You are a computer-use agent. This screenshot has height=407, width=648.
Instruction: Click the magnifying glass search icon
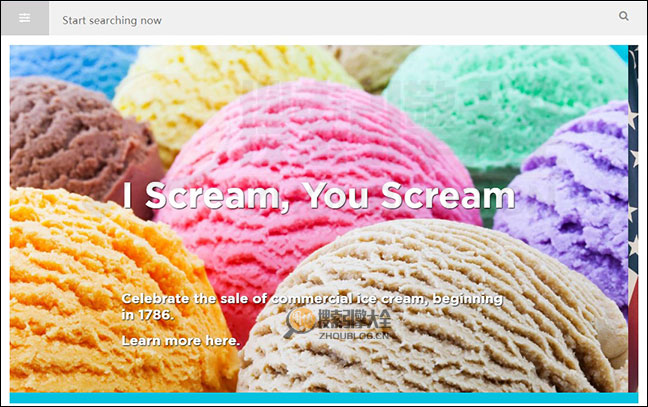624,16
